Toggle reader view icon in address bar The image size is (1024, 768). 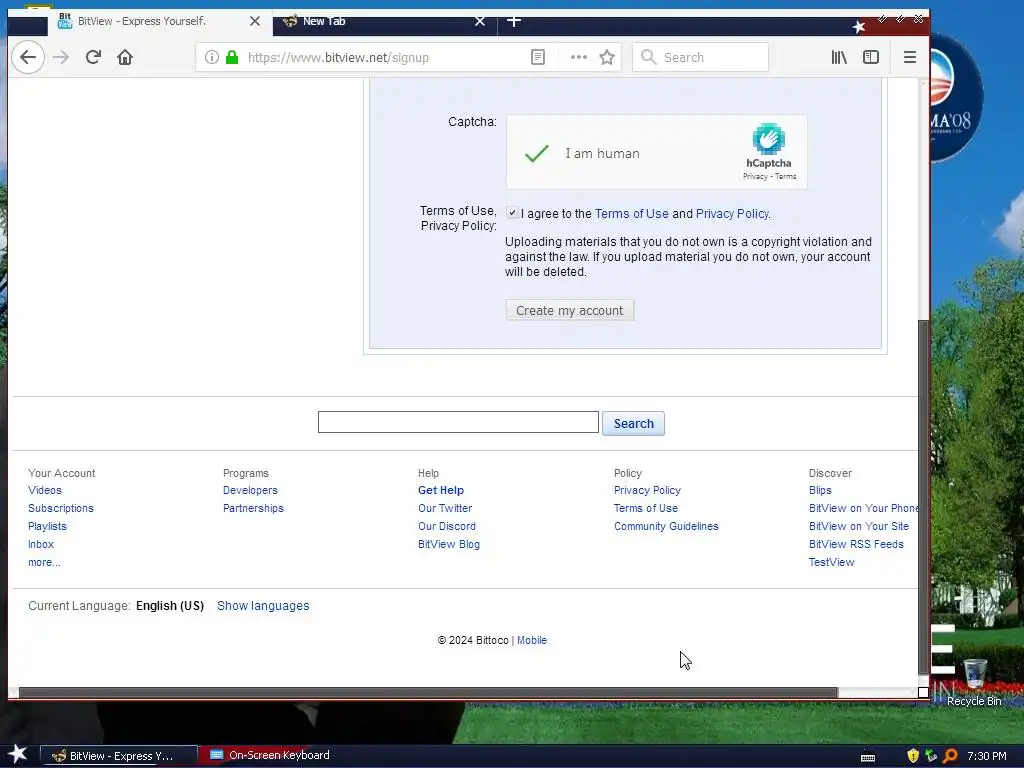(x=537, y=57)
